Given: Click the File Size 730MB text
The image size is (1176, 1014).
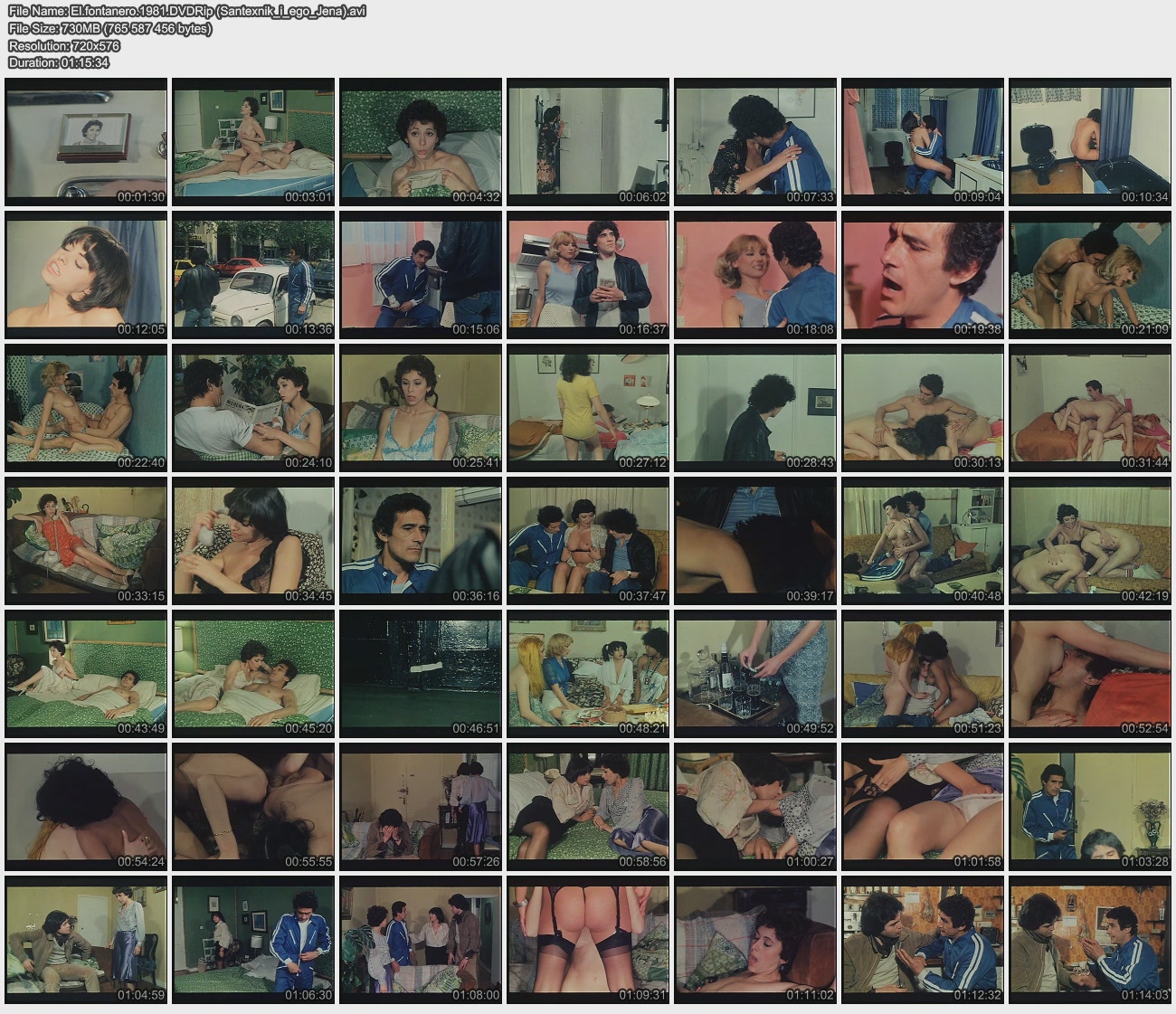Looking at the screenshot, I should (110, 29).
